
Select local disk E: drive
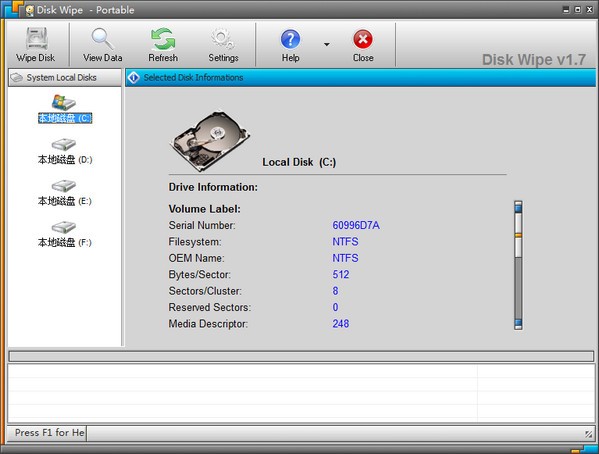(65, 193)
